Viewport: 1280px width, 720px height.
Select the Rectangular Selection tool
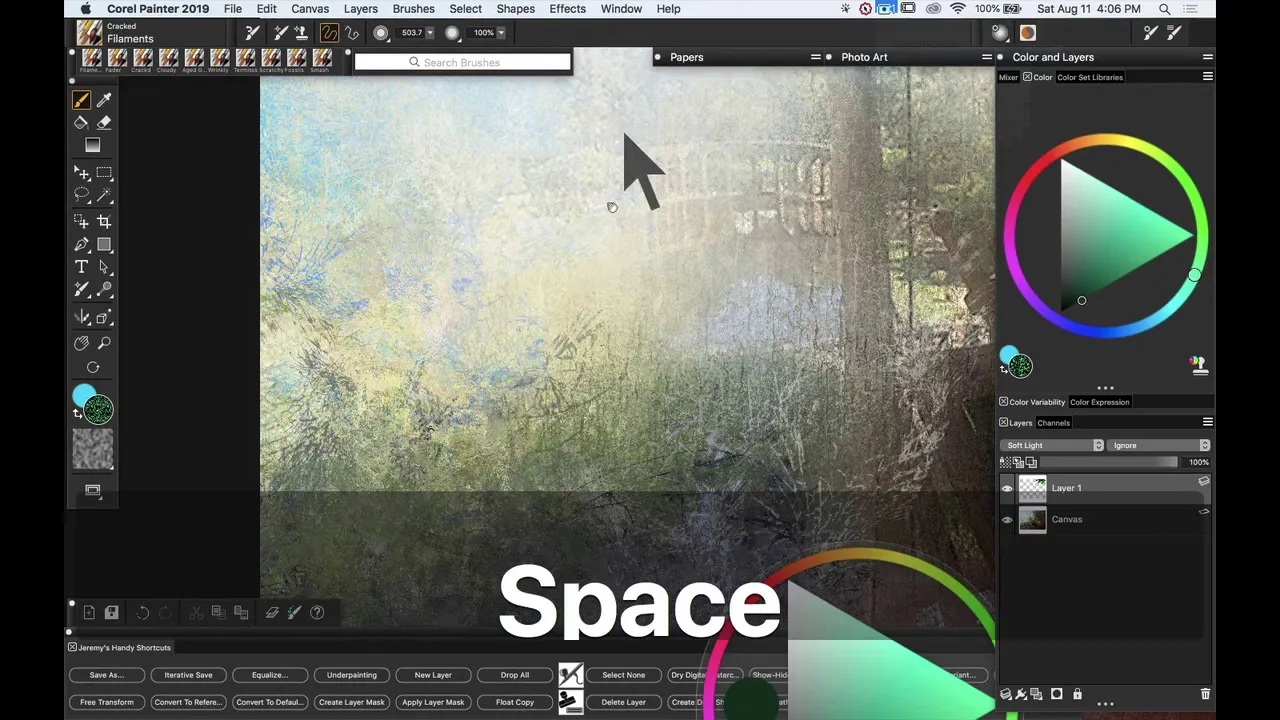pyautogui.click(x=104, y=174)
